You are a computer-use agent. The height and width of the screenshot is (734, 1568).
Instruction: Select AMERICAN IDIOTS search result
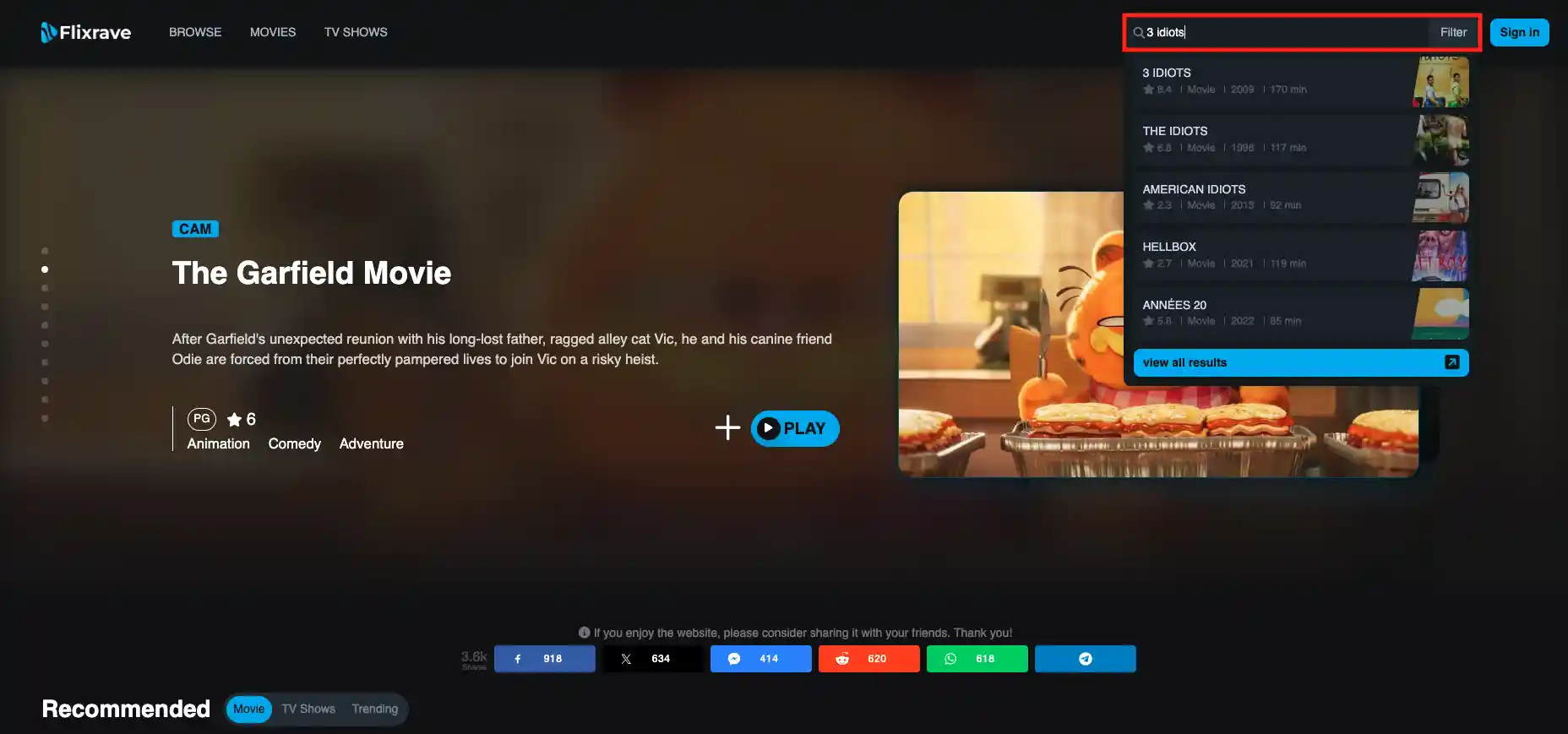pyautogui.click(x=1301, y=198)
